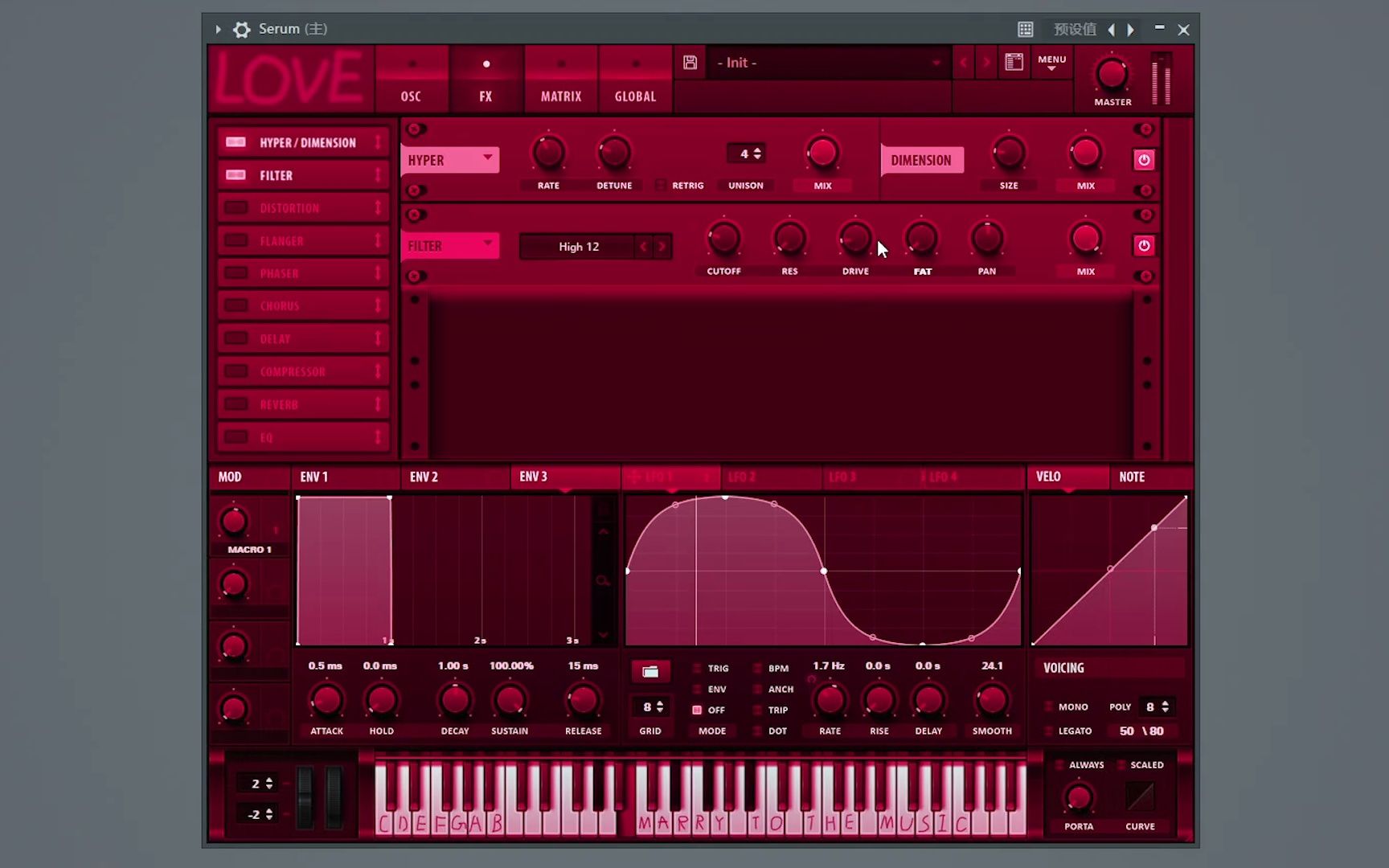The width and height of the screenshot is (1389, 868).
Task: Click the DIMENSION button
Action: pos(921,160)
